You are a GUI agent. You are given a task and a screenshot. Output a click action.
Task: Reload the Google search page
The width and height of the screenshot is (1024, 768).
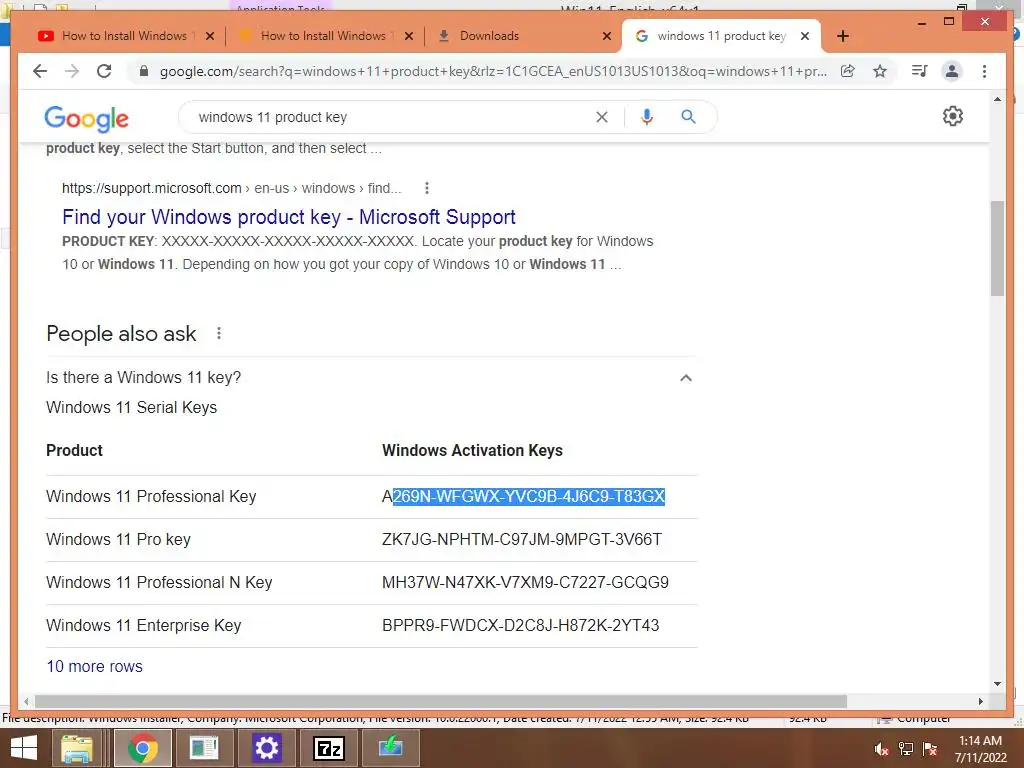(104, 71)
